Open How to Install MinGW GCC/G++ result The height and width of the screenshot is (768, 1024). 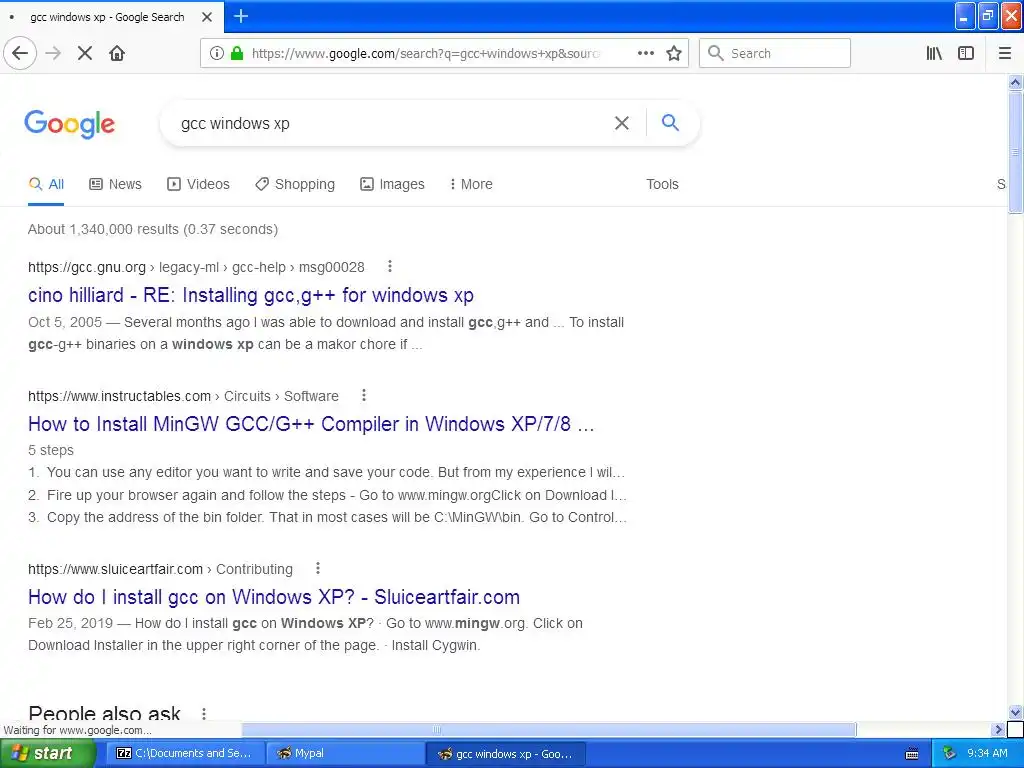311,424
